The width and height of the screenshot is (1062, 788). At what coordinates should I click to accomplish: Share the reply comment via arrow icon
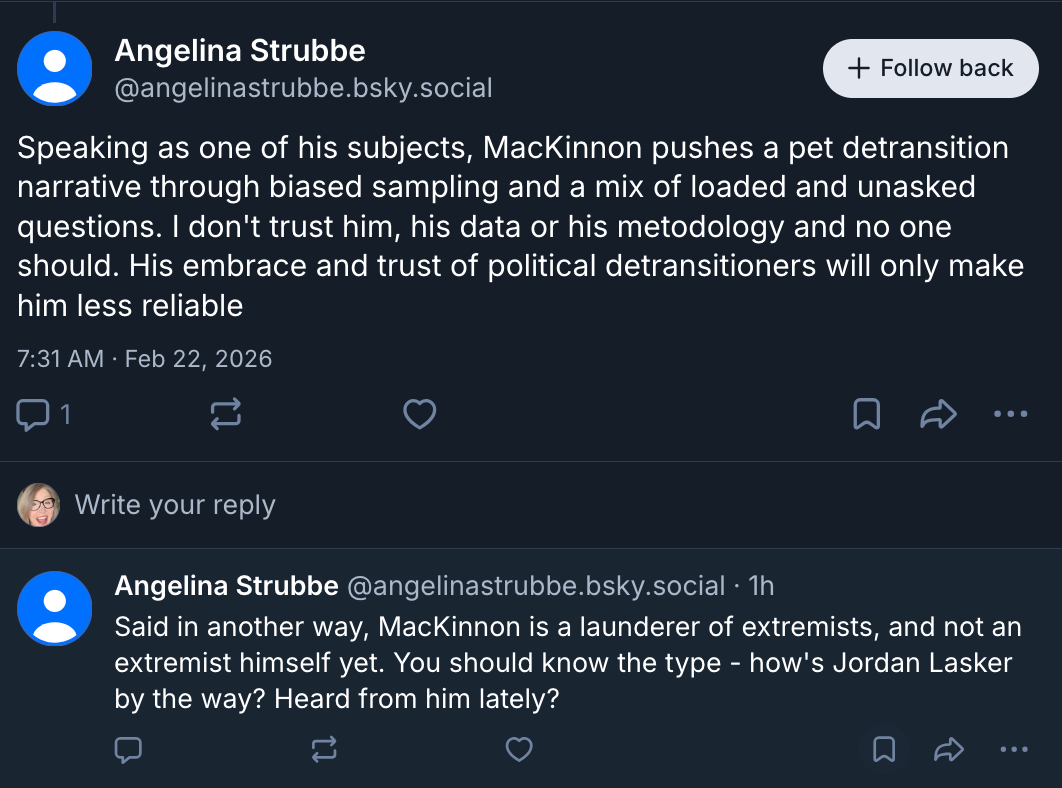pyautogui.click(x=947, y=749)
